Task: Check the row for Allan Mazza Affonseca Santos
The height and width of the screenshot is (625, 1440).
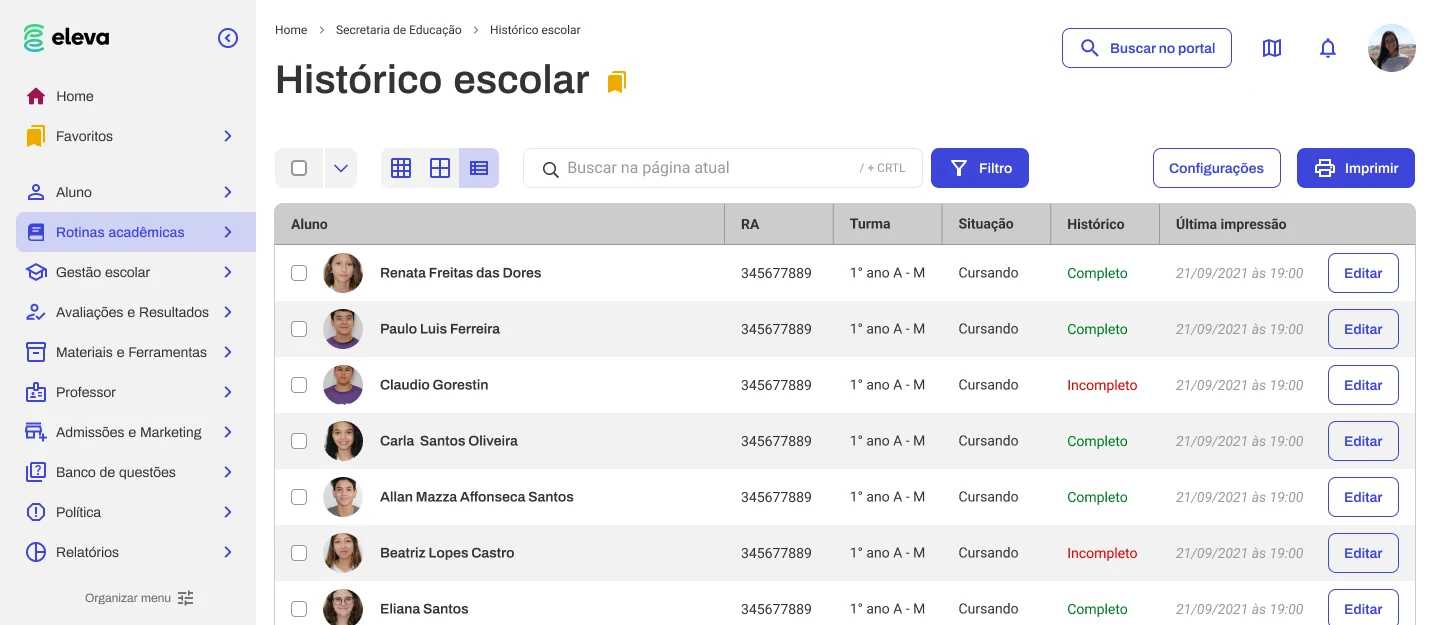Action: (x=299, y=497)
